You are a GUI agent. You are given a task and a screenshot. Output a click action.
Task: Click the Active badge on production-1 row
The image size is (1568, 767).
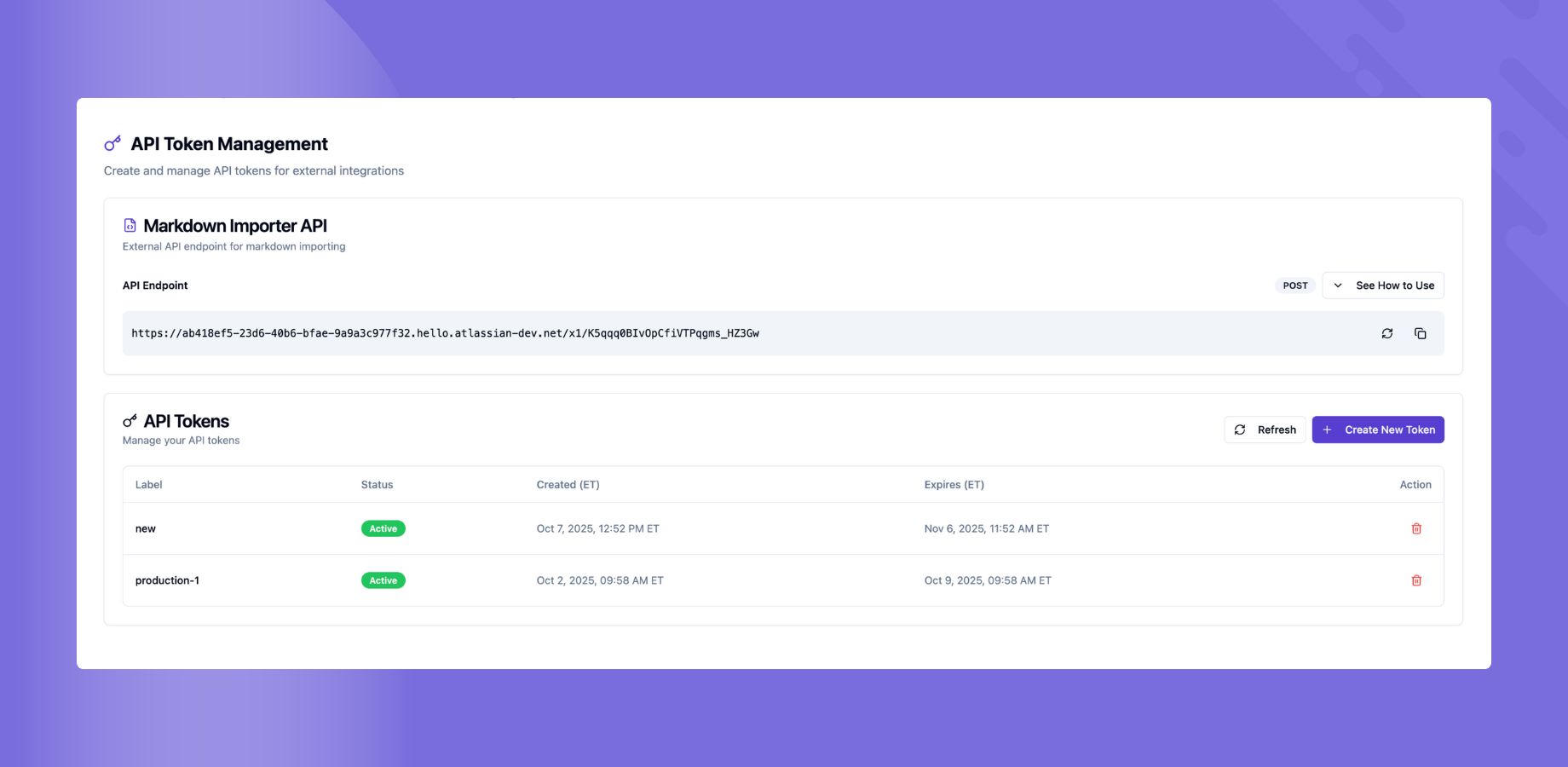point(383,580)
